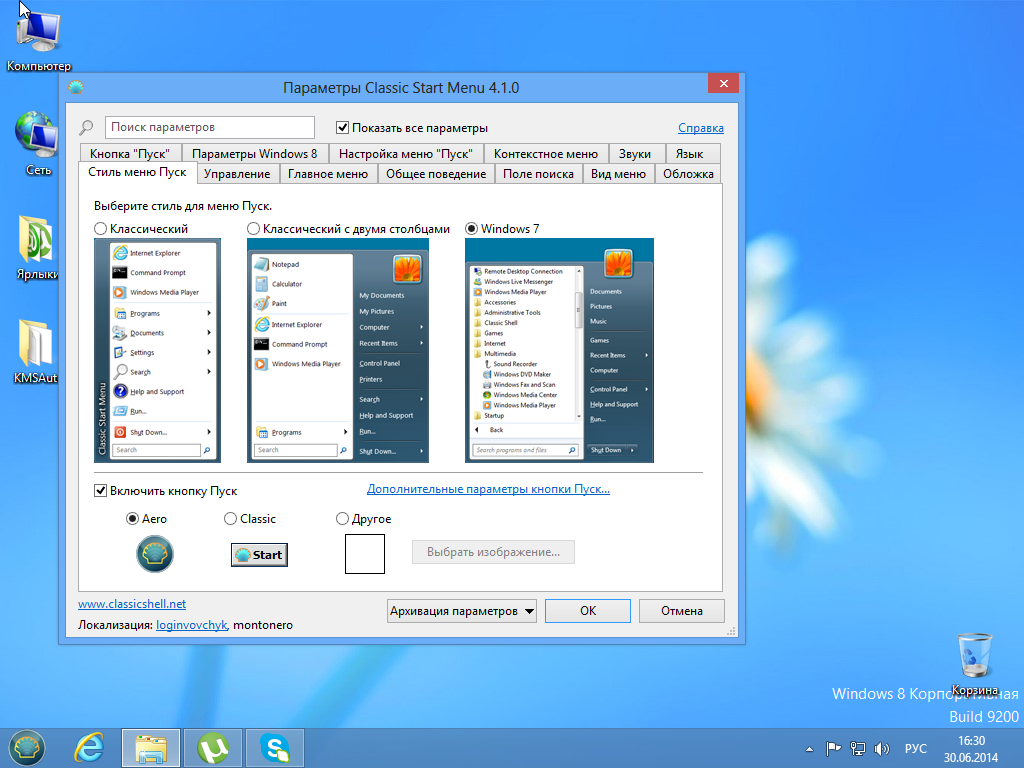Toggle Включить кнопку Пуск checkbox
This screenshot has width=1024, height=768.
pos(101,490)
